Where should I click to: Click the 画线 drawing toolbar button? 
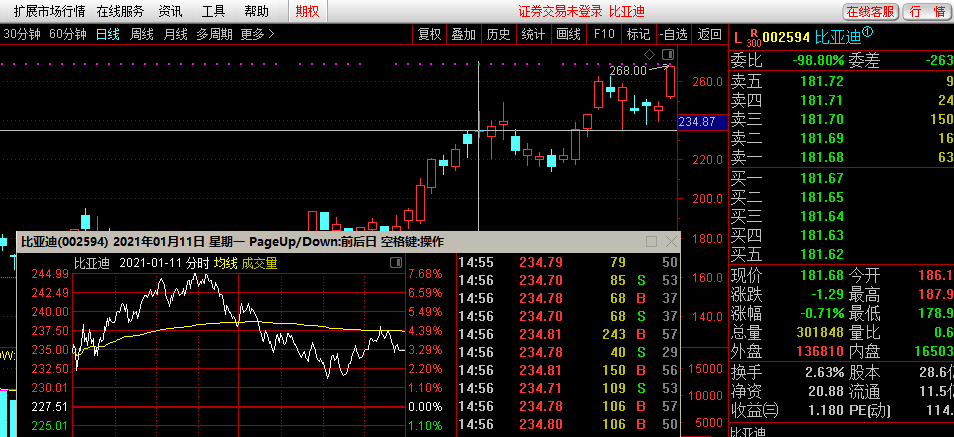point(568,34)
